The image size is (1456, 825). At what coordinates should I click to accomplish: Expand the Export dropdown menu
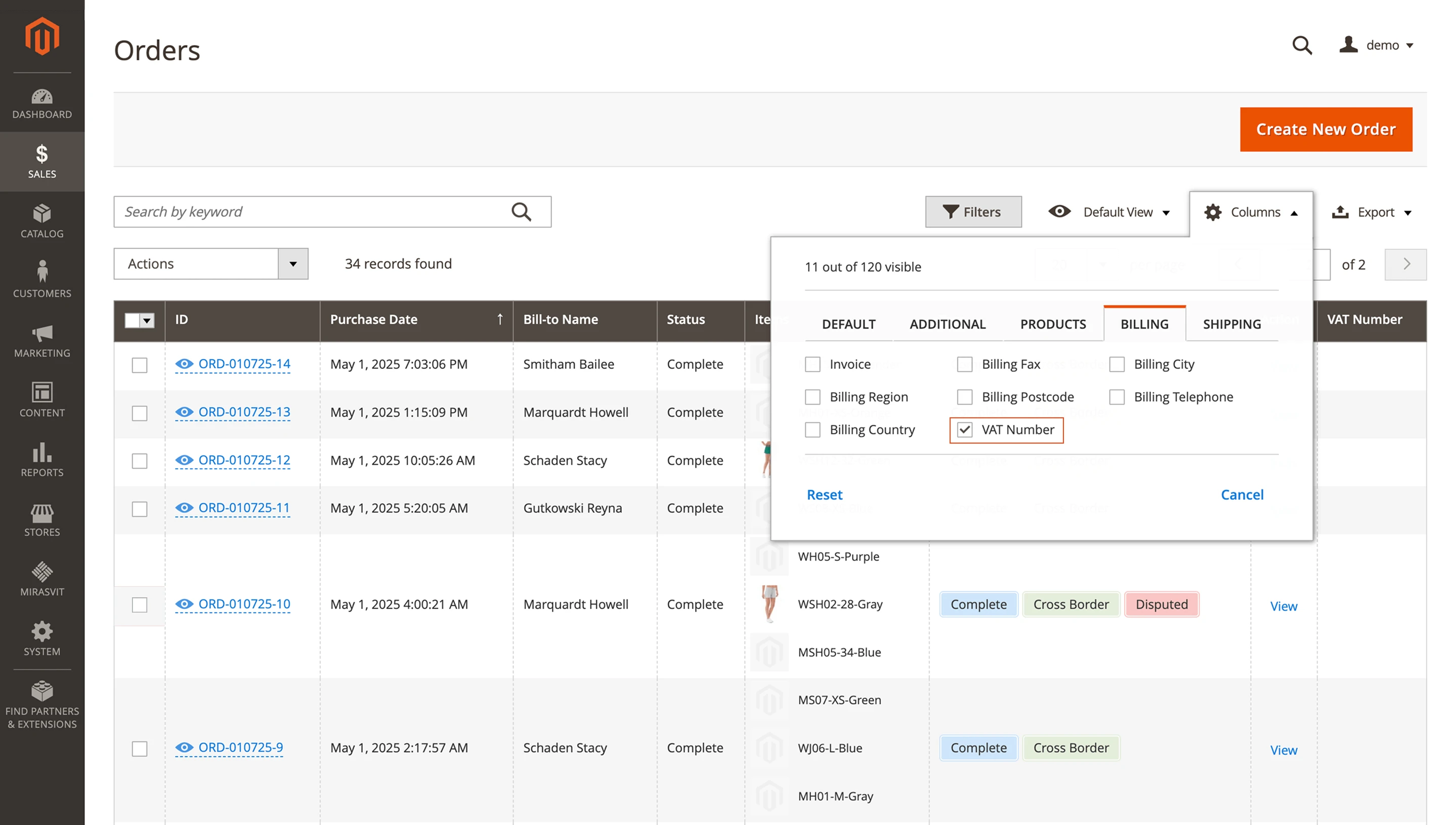click(x=1372, y=212)
